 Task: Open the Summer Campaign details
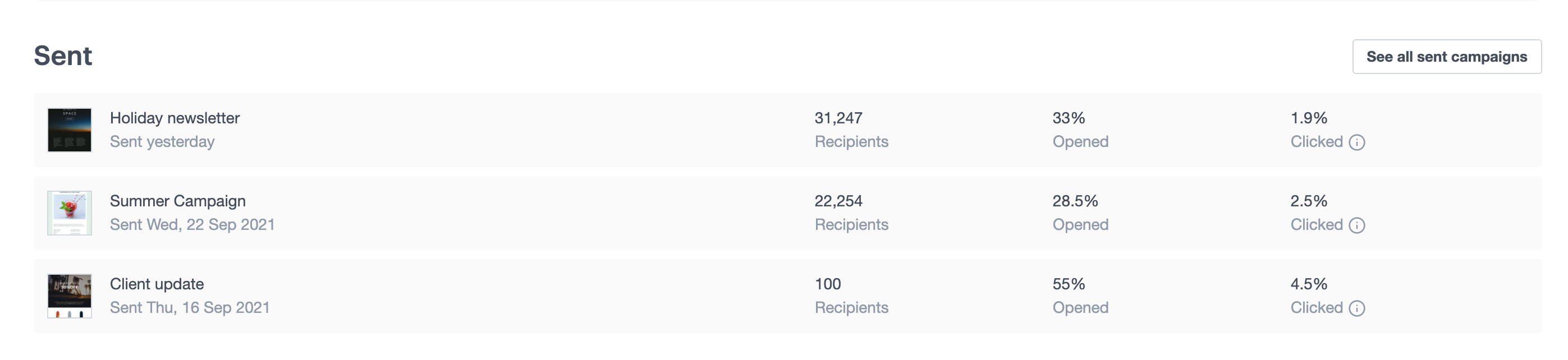pyautogui.click(x=178, y=201)
